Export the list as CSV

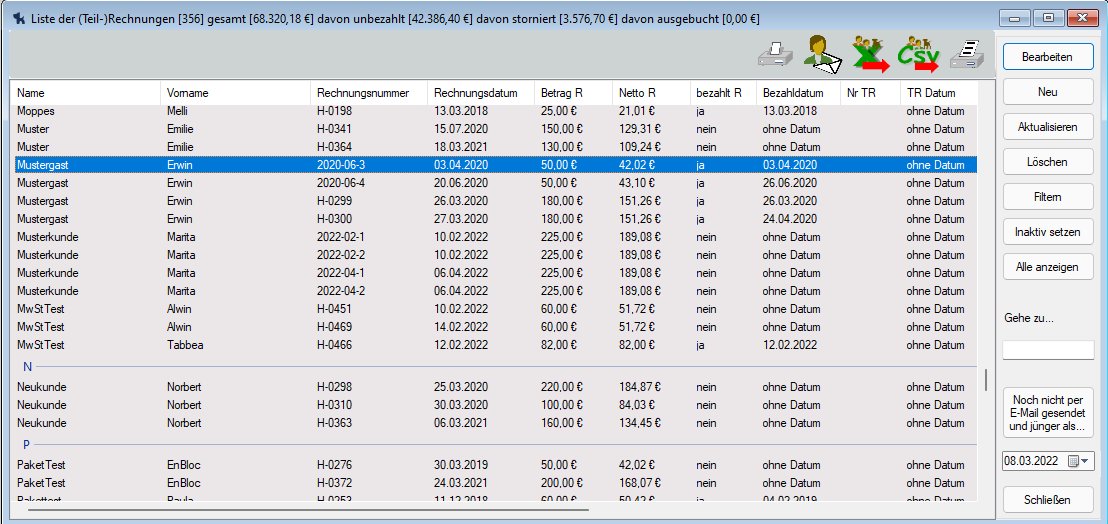point(918,54)
